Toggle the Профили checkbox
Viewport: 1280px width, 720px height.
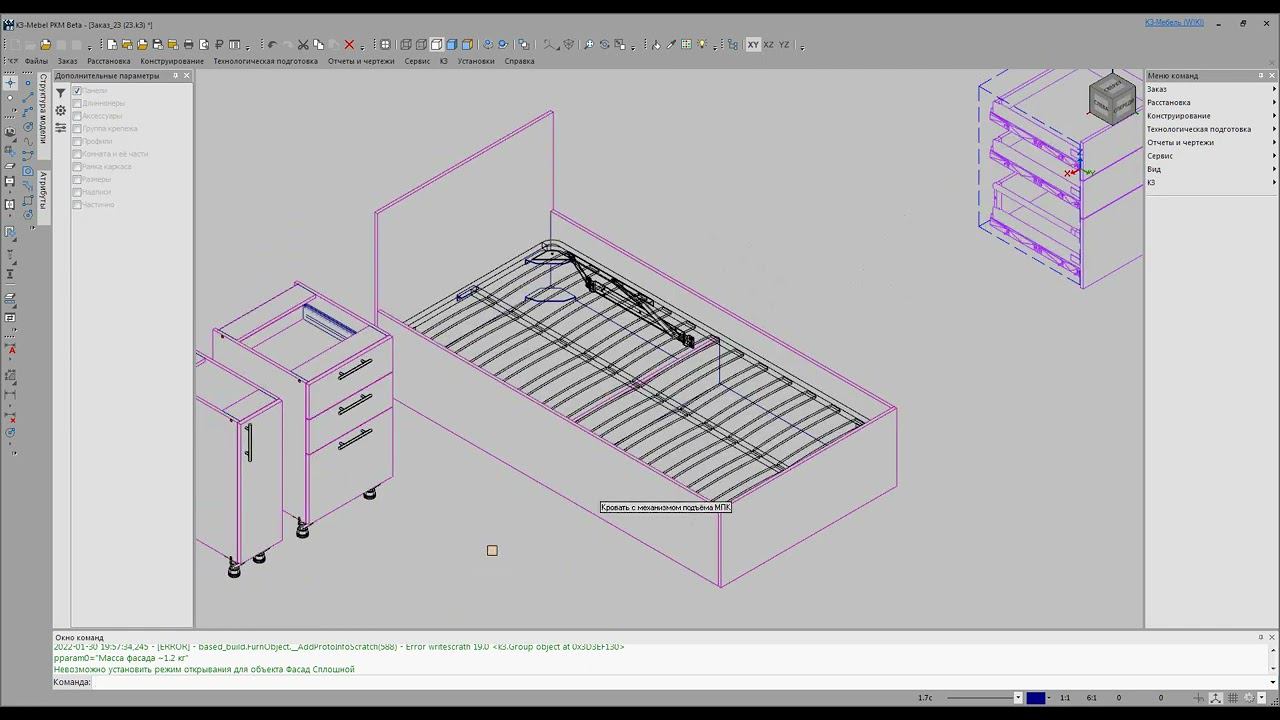point(77,142)
